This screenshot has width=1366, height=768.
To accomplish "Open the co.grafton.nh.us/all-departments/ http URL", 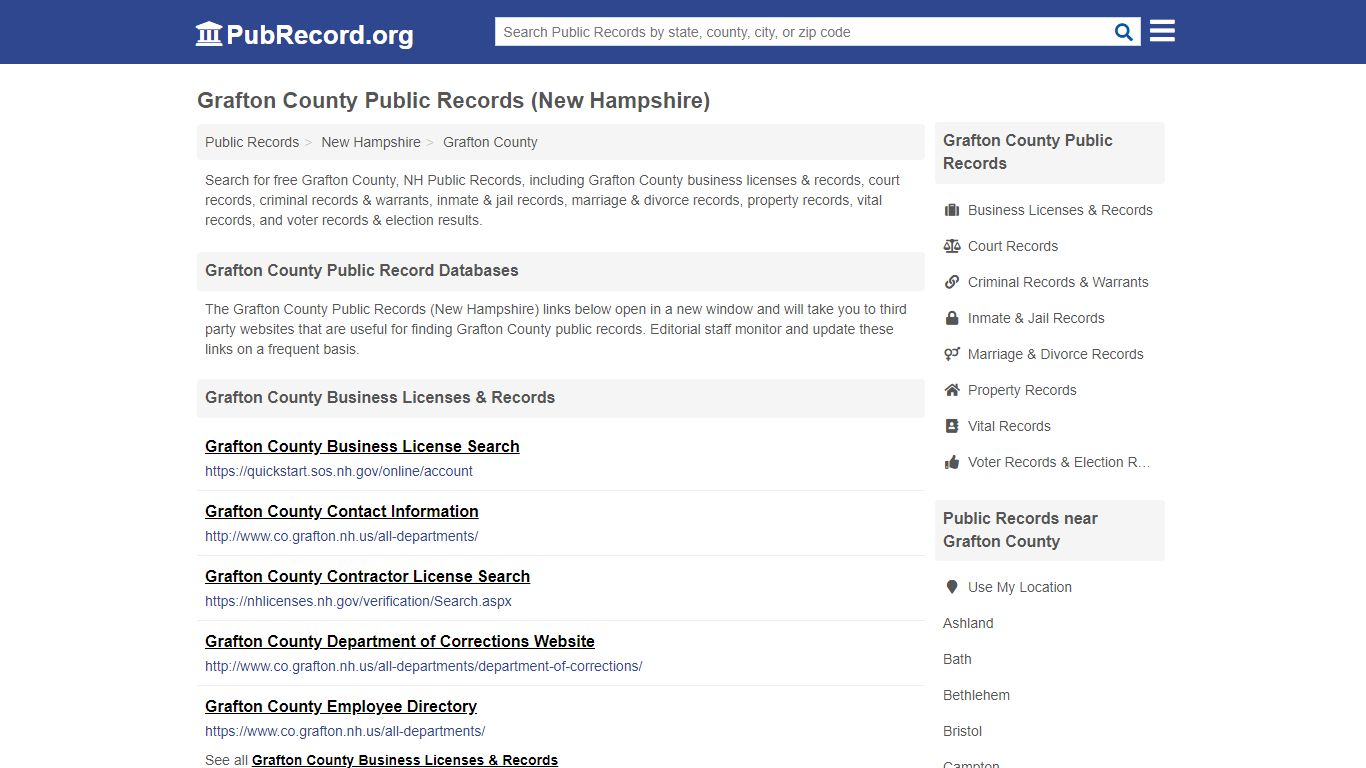I will tap(342, 536).
